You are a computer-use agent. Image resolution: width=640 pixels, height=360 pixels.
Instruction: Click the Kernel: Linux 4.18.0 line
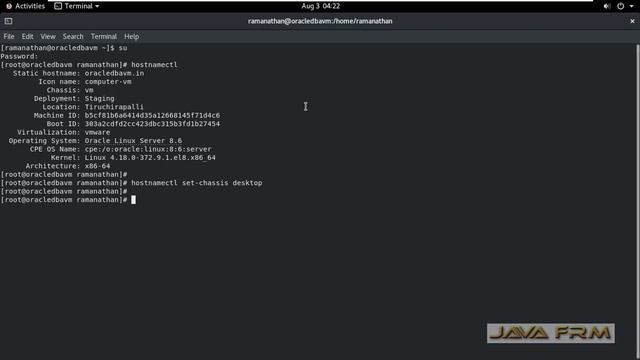[133, 158]
